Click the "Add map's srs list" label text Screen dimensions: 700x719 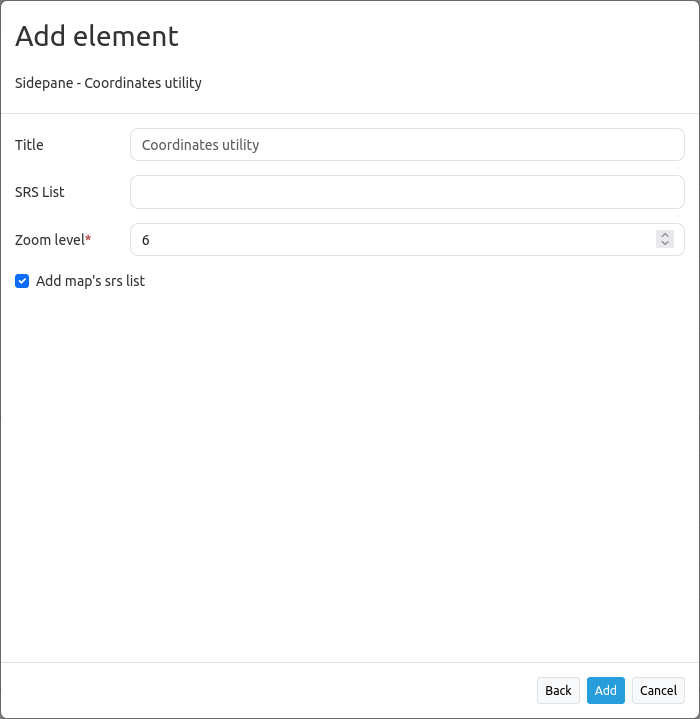[90, 281]
